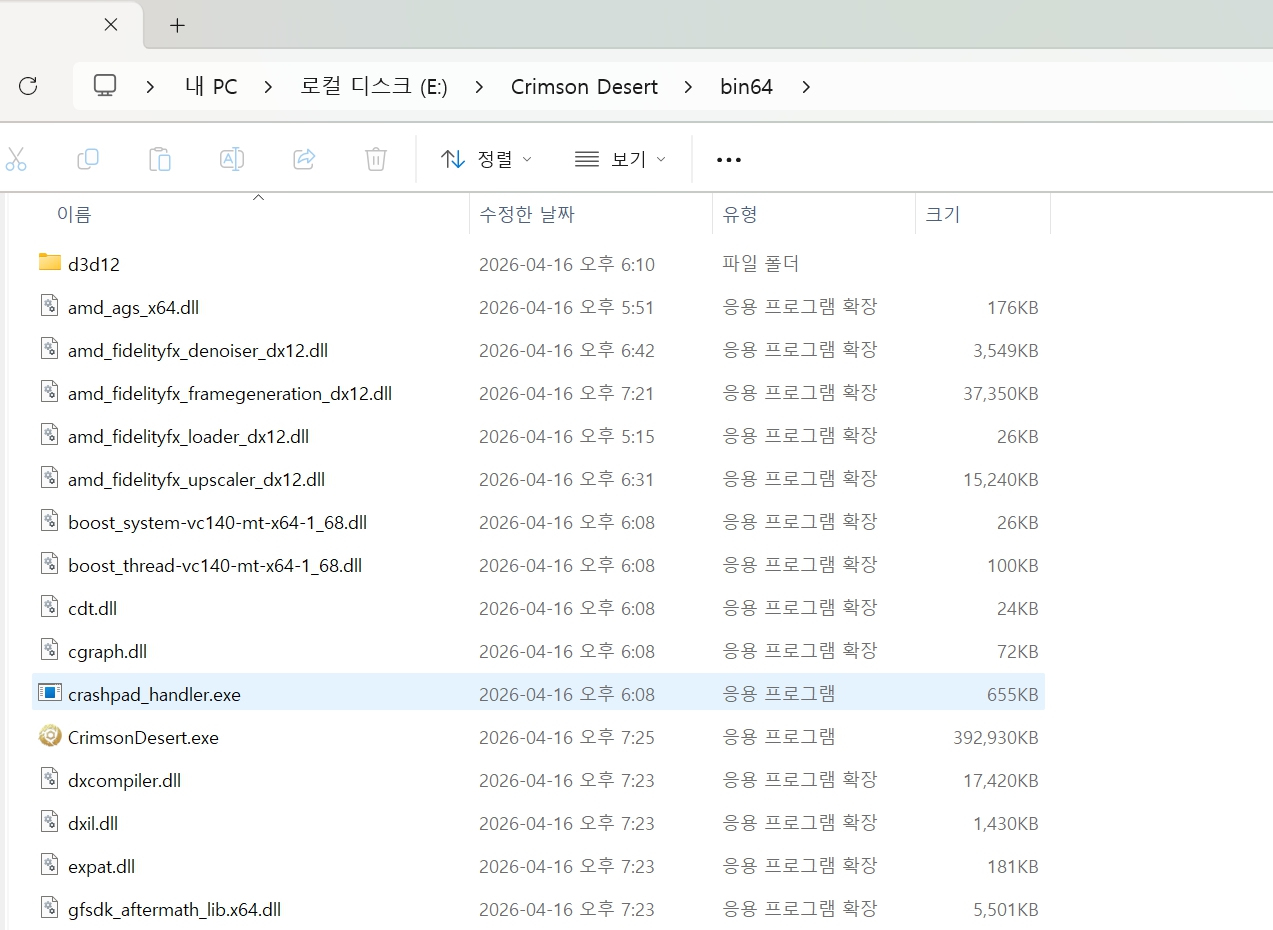Add a new tab with the plus button
Image resolution: width=1273 pixels, height=930 pixels.
tap(177, 25)
